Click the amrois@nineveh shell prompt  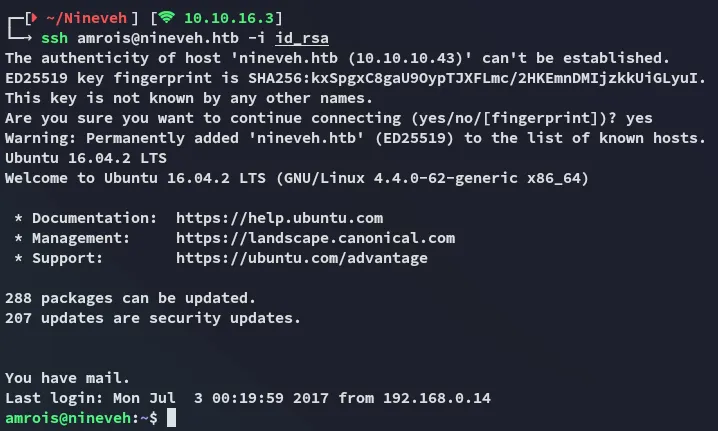click(x=68, y=417)
